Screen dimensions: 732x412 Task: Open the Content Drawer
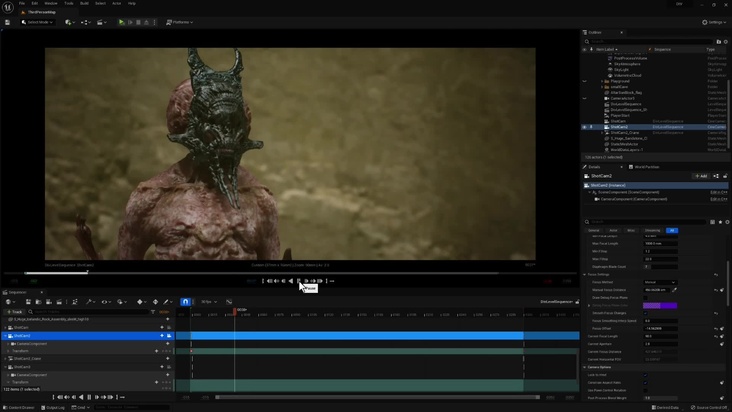20,407
